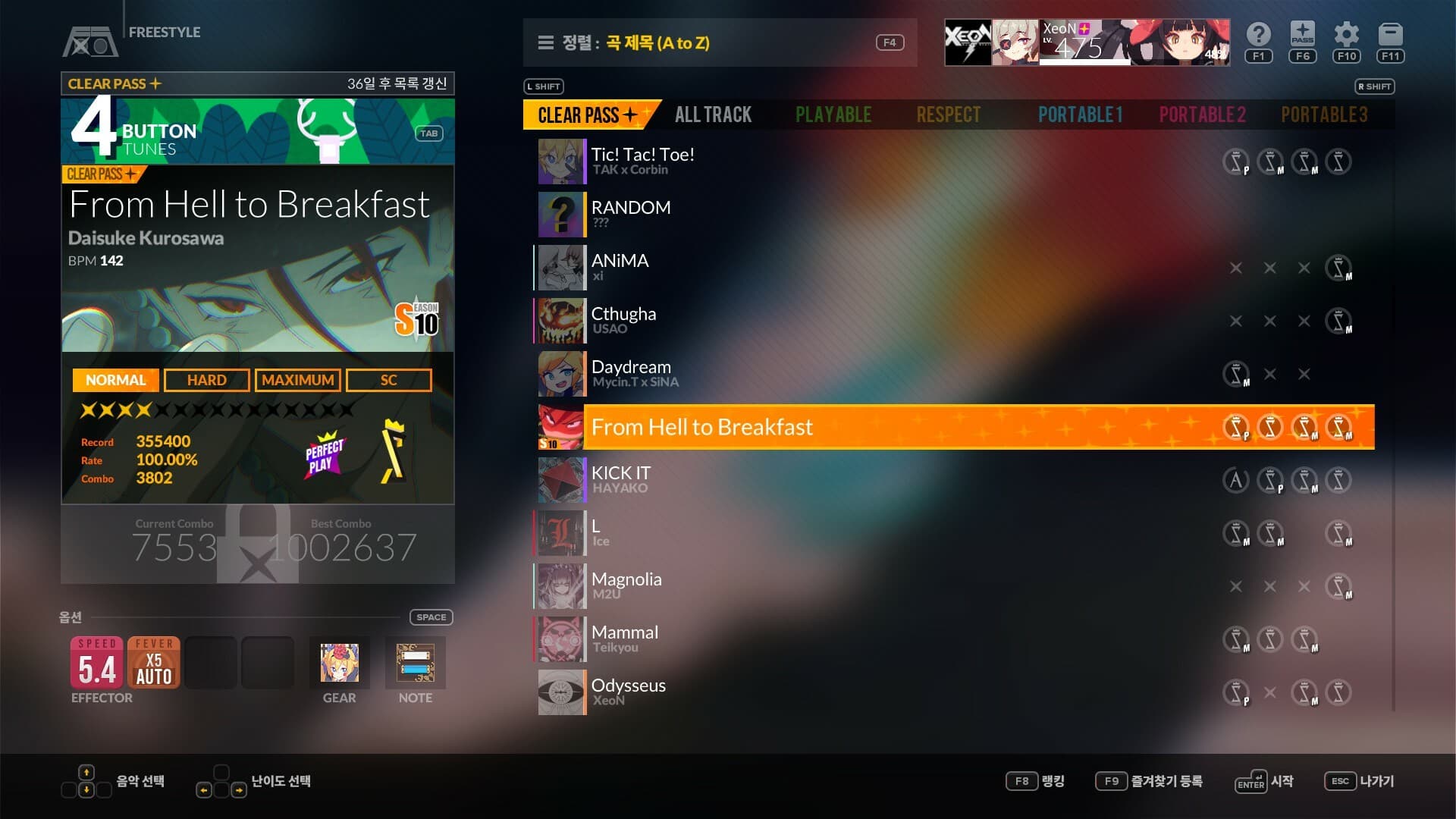This screenshot has width=1456, height=819.
Task: Expand PORTABLE 2 category section
Action: [1200, 113]
